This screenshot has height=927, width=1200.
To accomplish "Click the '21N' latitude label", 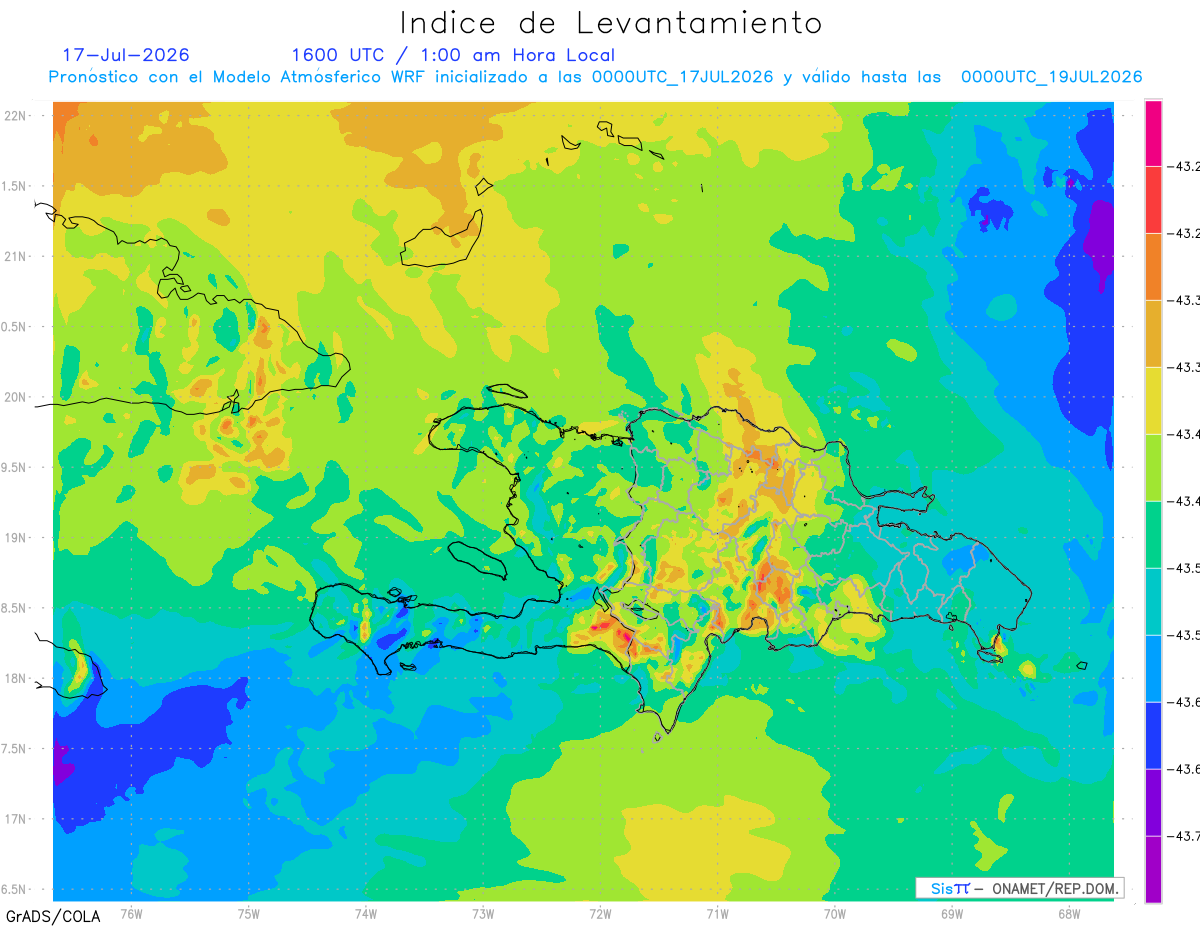I will point(17,257).
